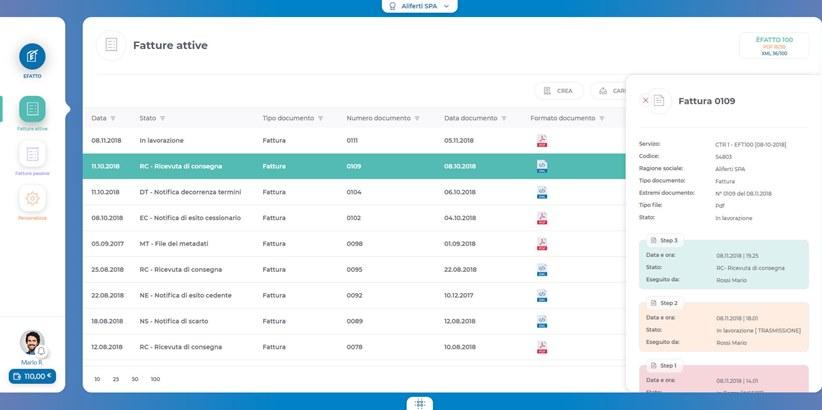Close the Fattura 0109 detail panel

(x=645, y=101)
